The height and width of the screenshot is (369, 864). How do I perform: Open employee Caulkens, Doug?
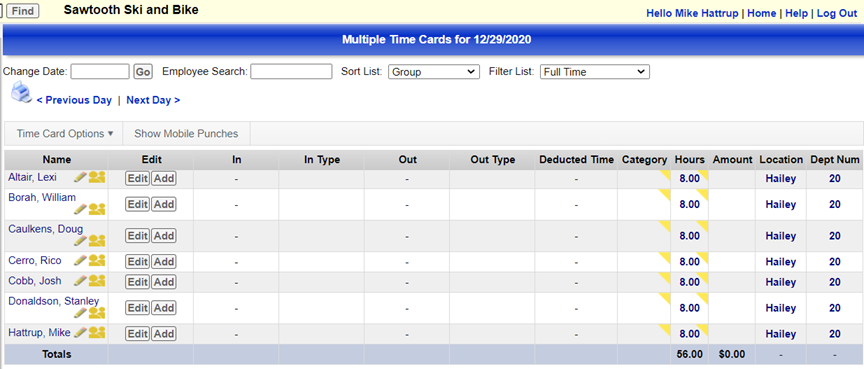[46, 229]
